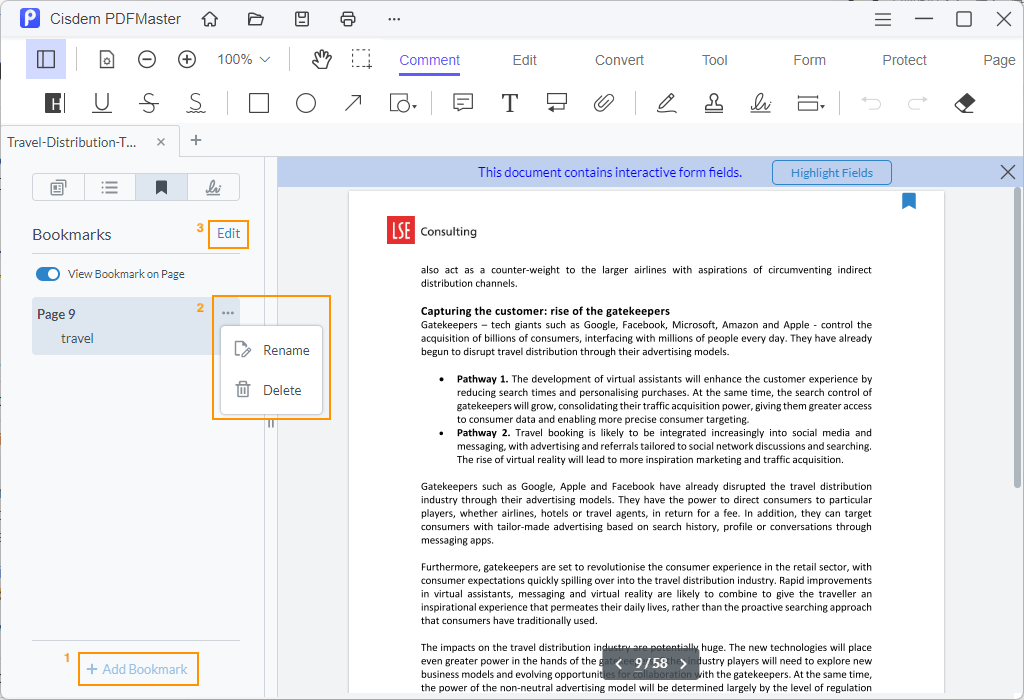Click the sidebar collapse handle
Image resolution: width=1024 pixels, height=700 pixels.
pos(270,424)
